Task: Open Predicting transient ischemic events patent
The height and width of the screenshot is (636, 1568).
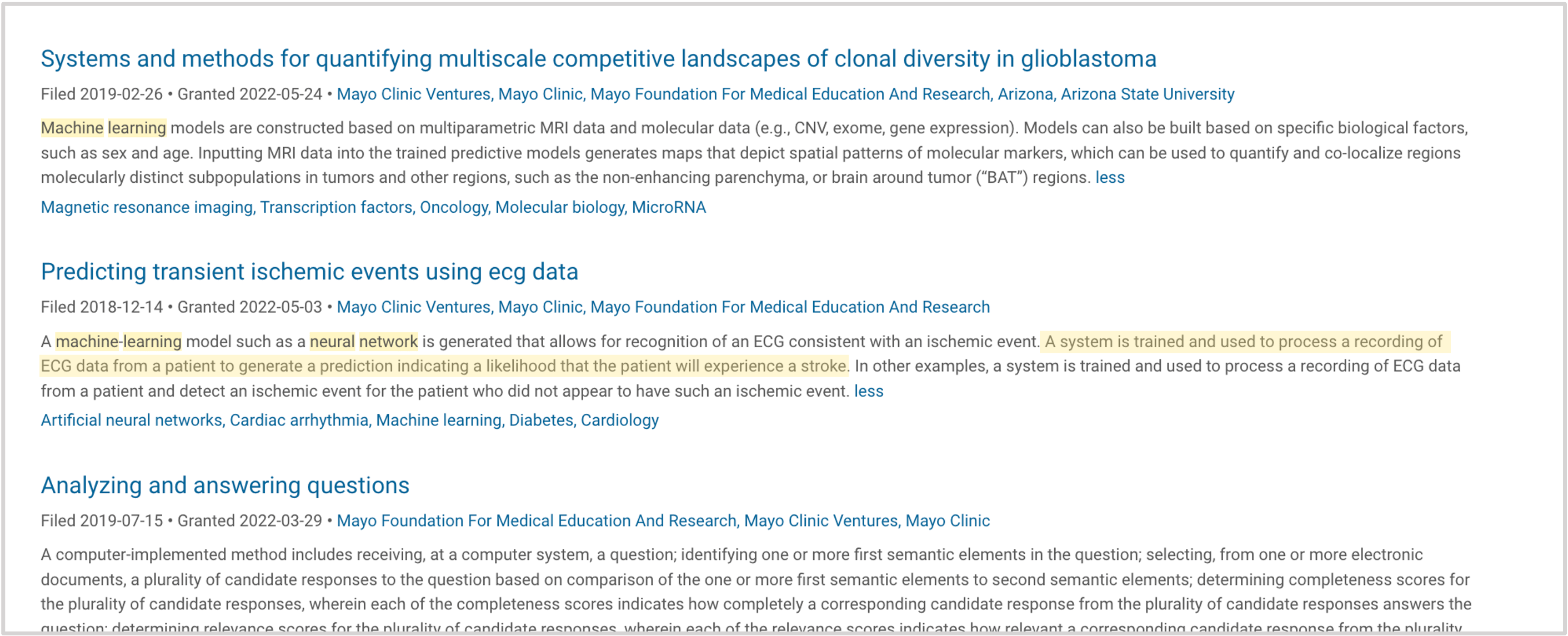Action: 309,272
